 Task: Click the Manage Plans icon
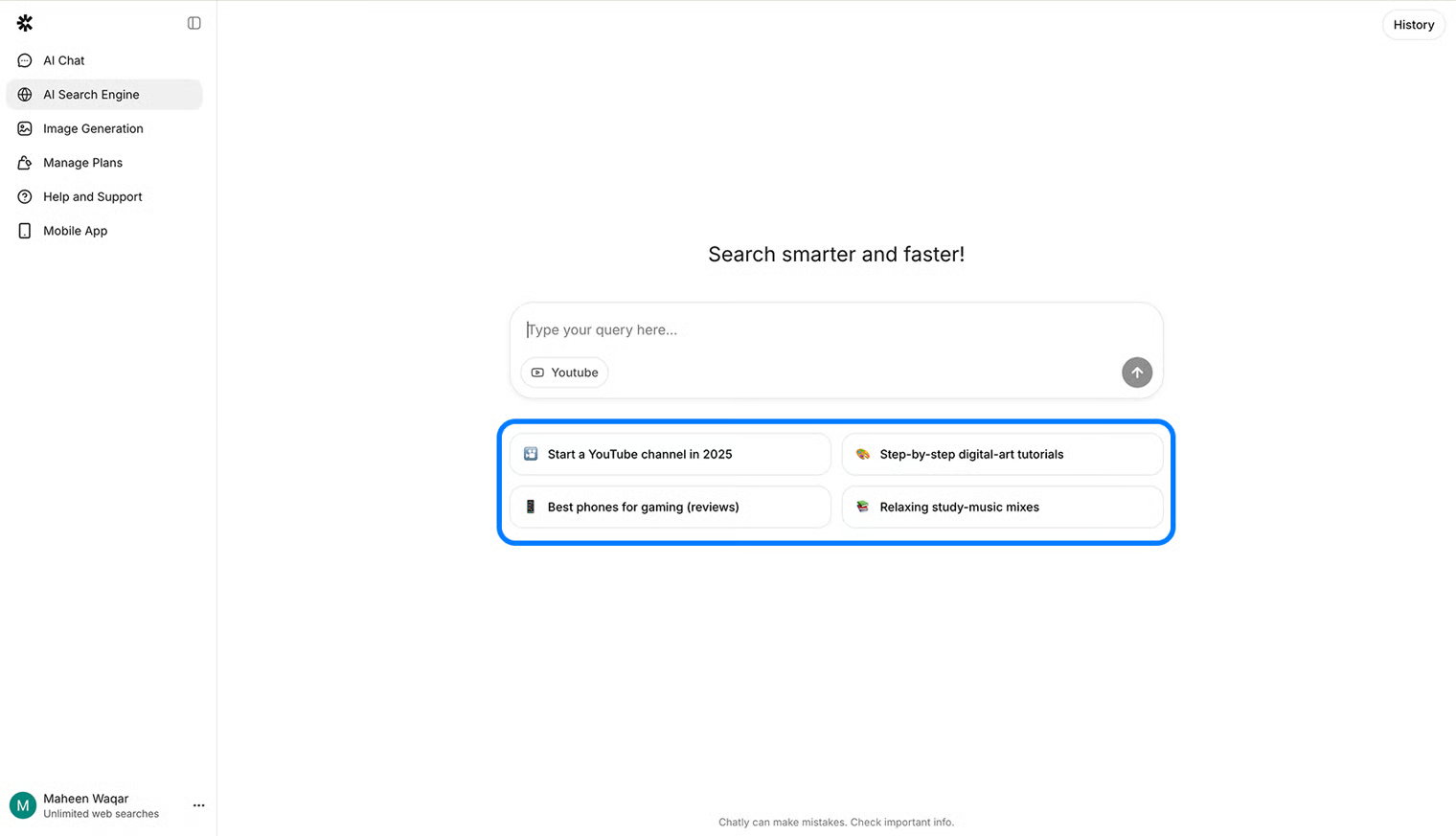(x=25, y=163)
